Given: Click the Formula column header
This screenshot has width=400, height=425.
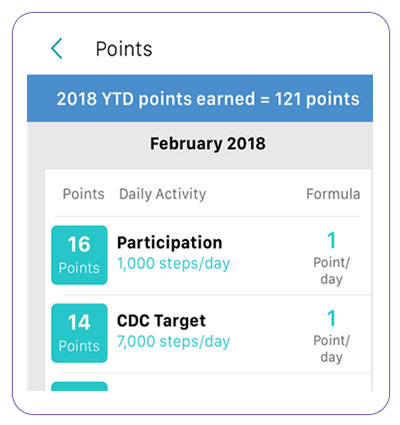Looking at the screenshot, I should 333,194.
